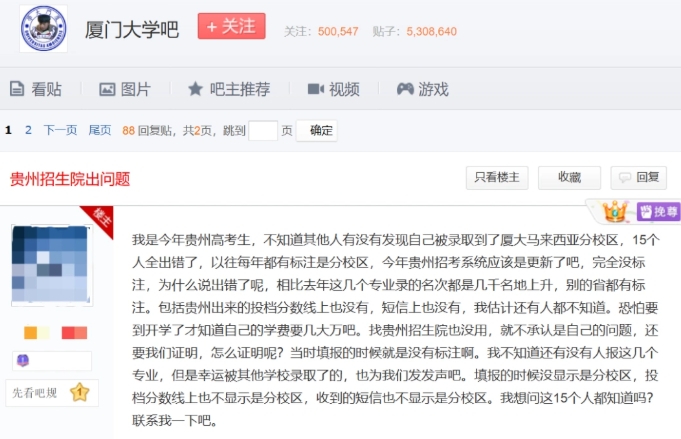681x439 pixels.
Task: Click the 图片 picture icon
Action: pos(107,89)
